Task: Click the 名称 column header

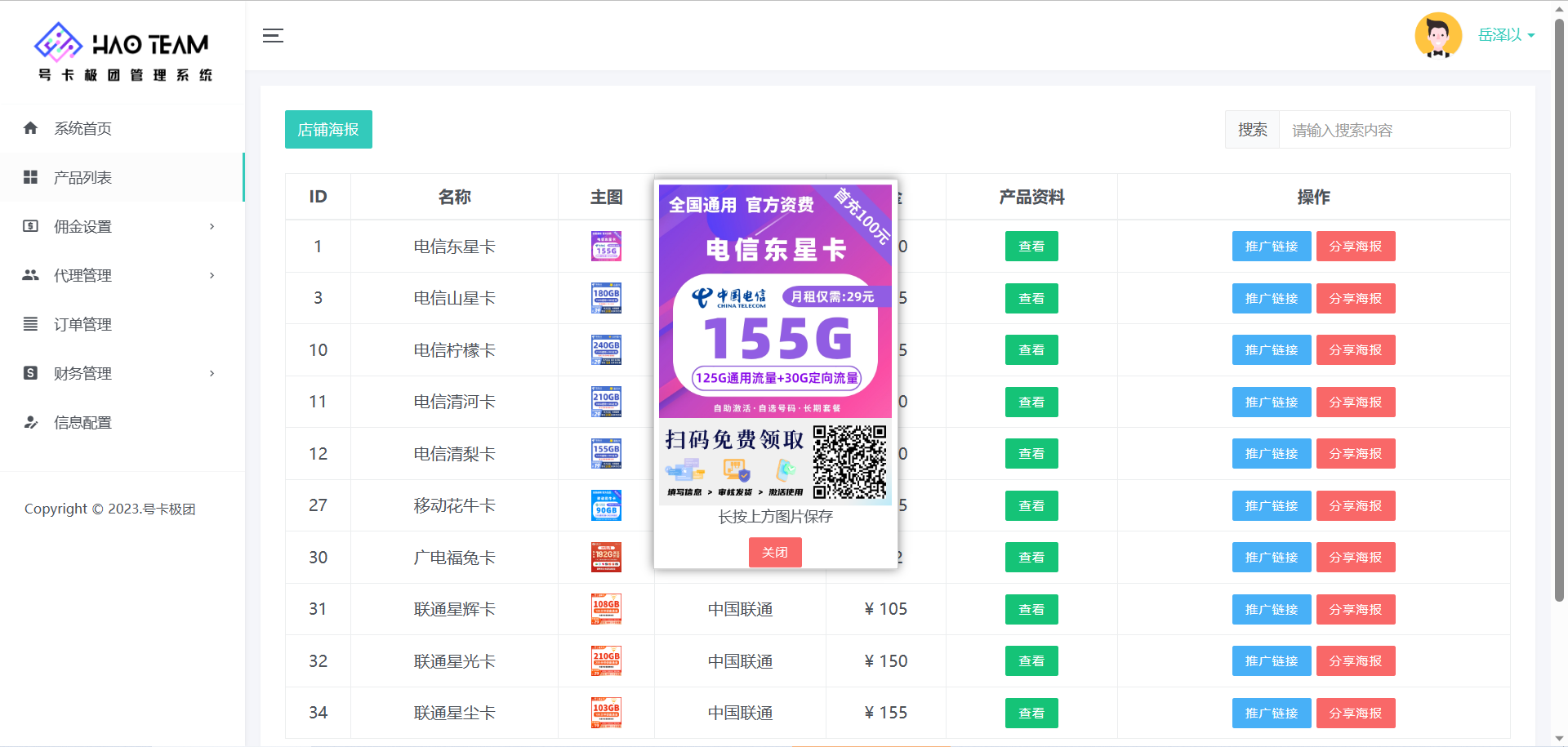Action: tap(454, 197)
